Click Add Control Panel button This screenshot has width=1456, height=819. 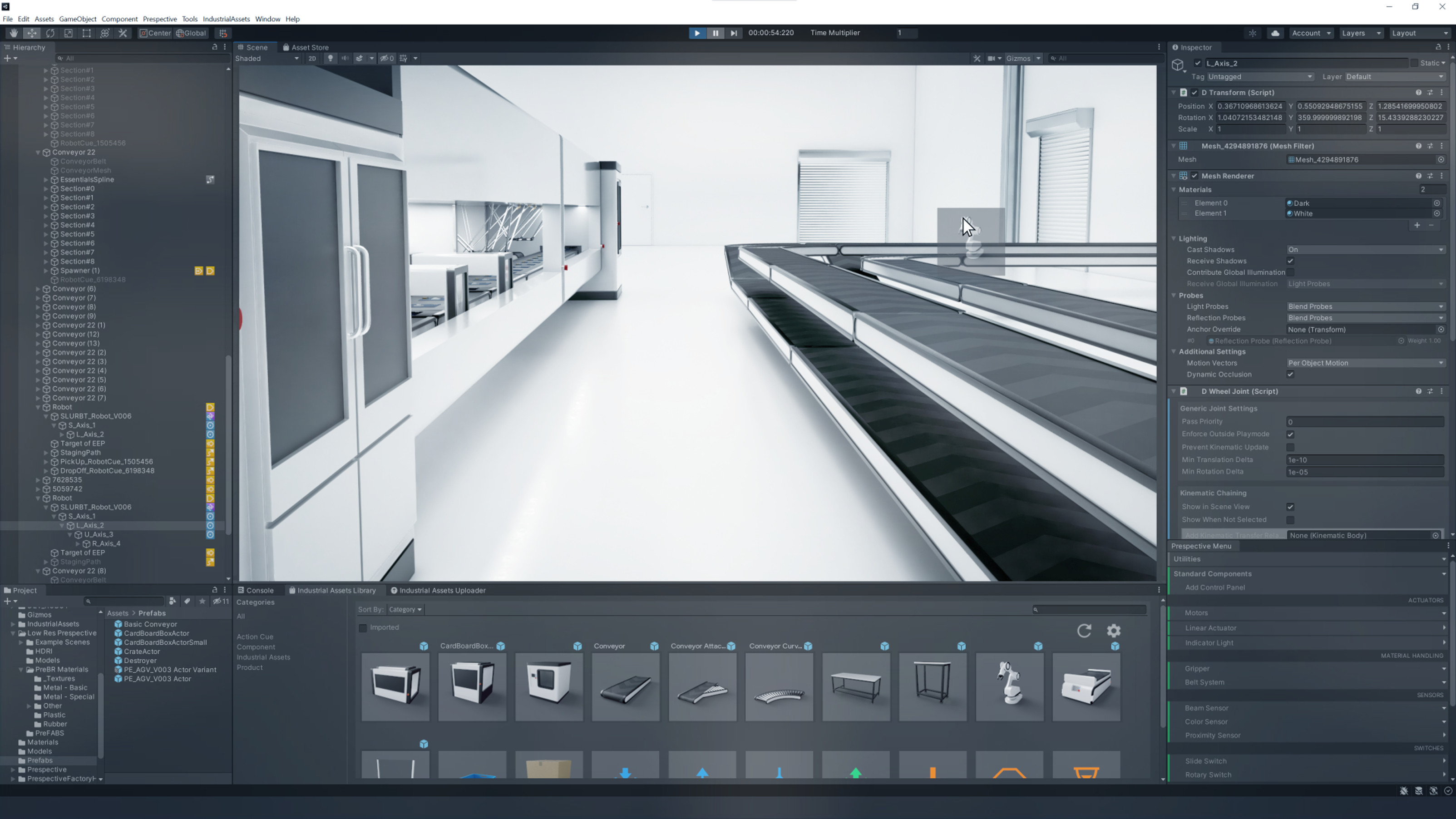(x=1215, y=588)
